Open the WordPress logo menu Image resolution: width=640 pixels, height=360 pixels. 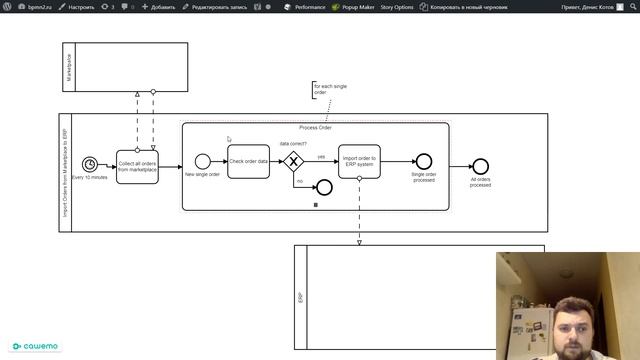pyautogui.click(x=7, y=7)
